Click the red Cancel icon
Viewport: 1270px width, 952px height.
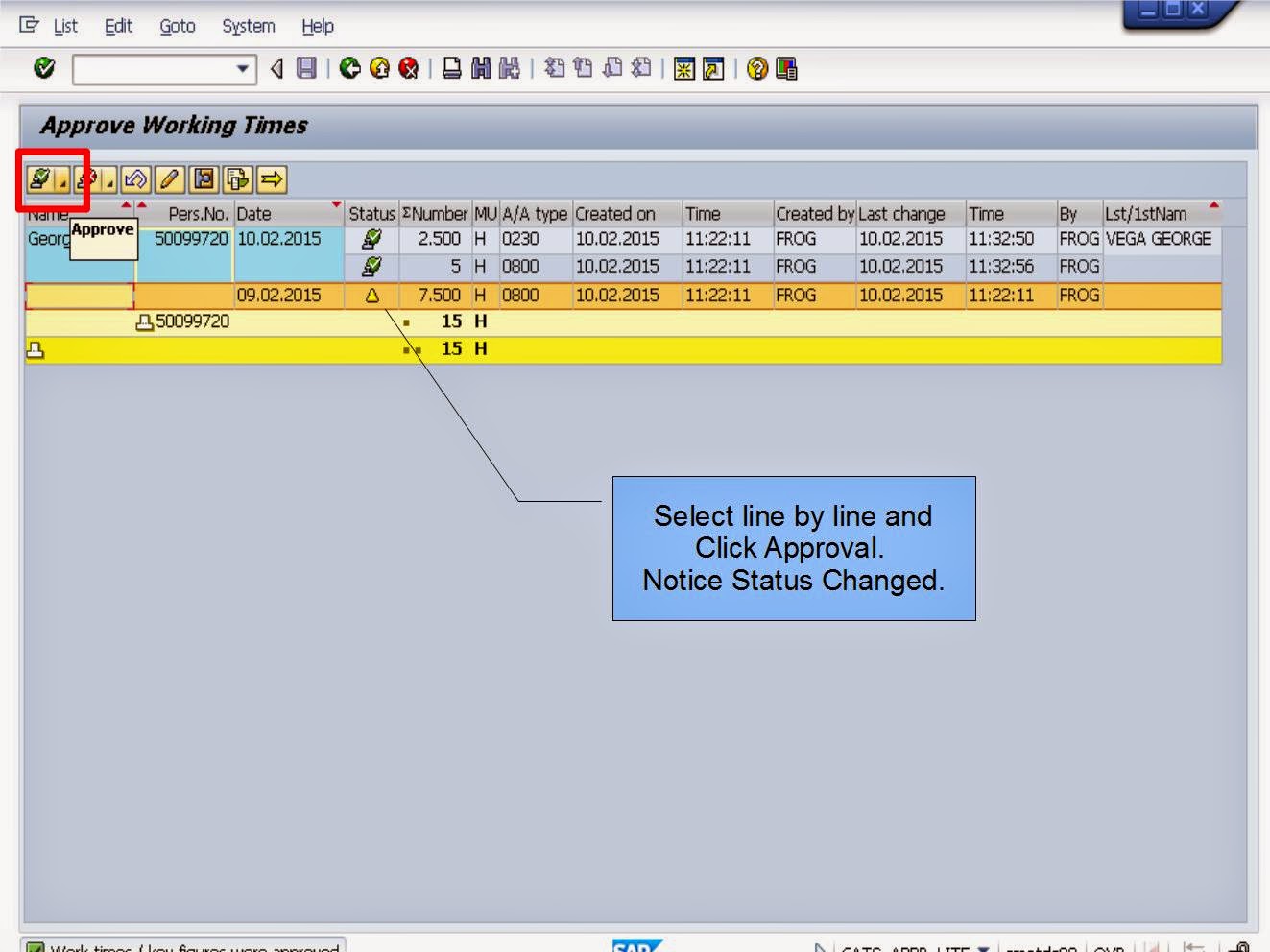[x=407, y=68]
